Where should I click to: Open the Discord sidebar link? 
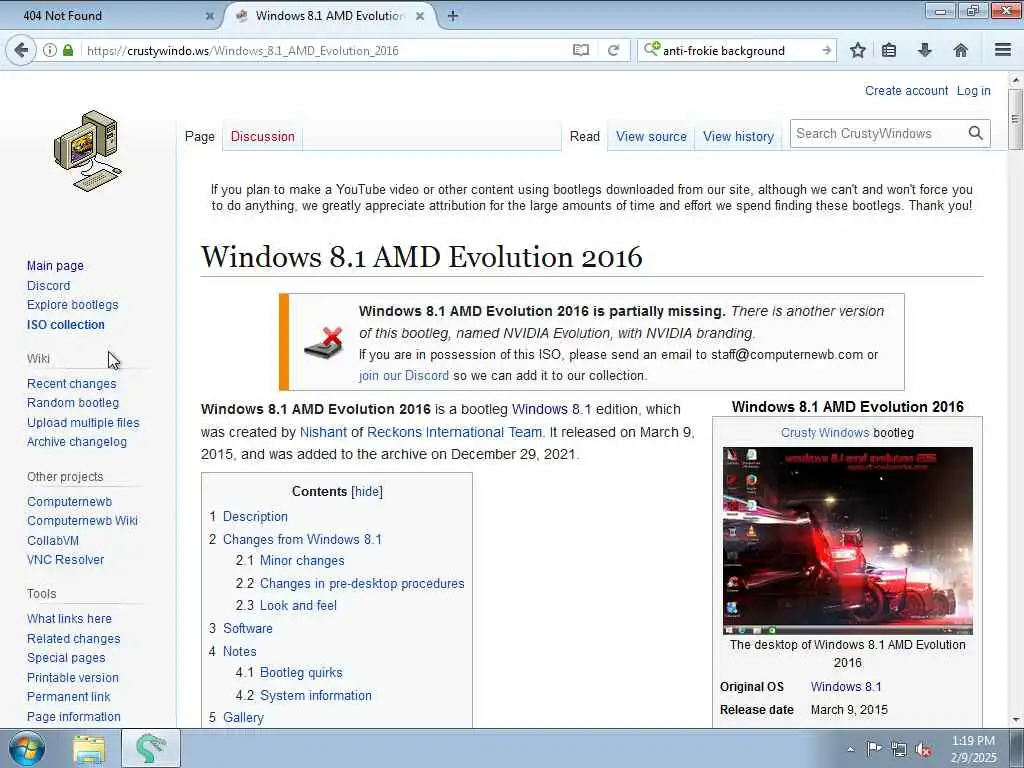(48, 285)
